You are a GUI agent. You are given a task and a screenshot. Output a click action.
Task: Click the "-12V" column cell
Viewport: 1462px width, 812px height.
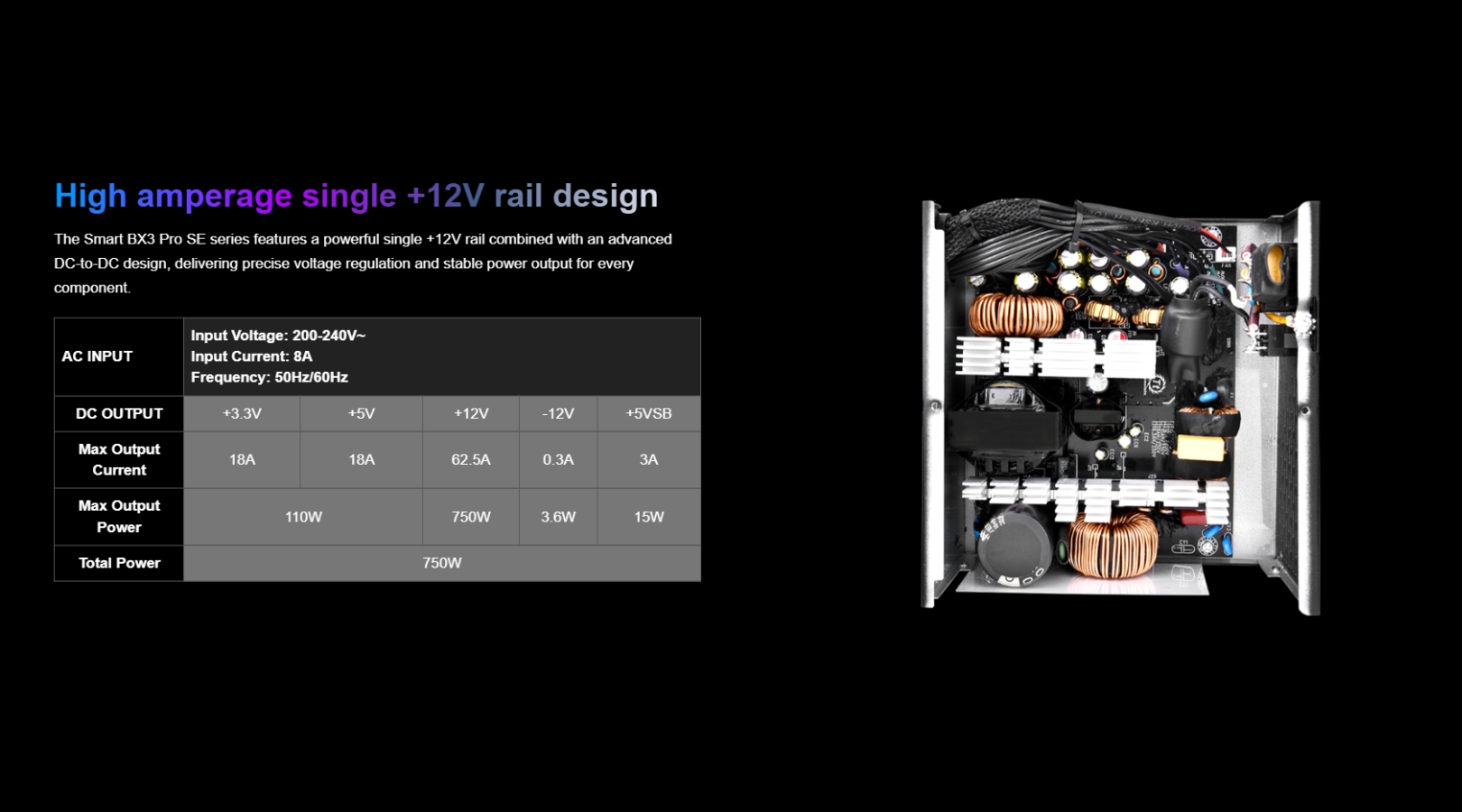click(x=558, y=413)
